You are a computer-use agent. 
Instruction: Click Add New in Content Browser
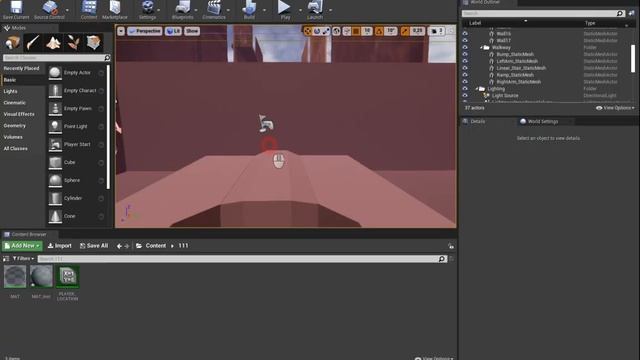(x=22, y=246)
